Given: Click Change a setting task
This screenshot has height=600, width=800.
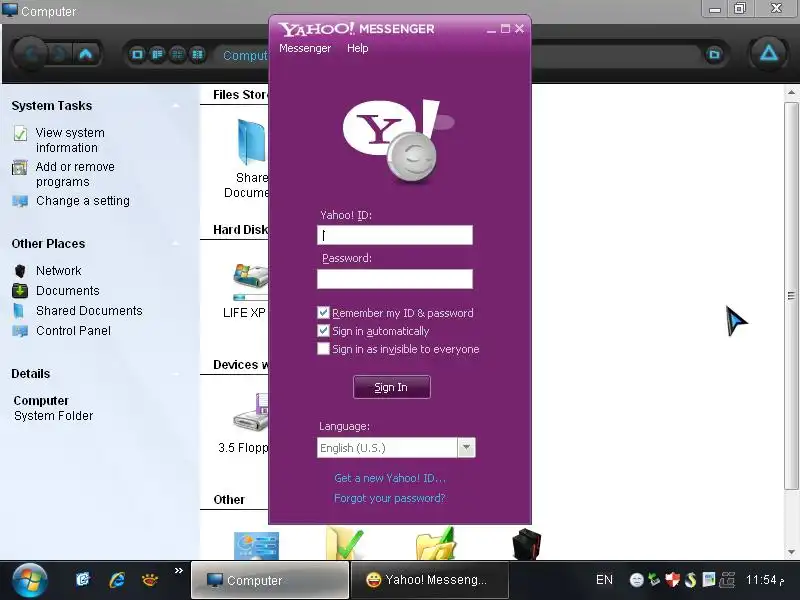Looking at the screenshot, I should (83, 201).
